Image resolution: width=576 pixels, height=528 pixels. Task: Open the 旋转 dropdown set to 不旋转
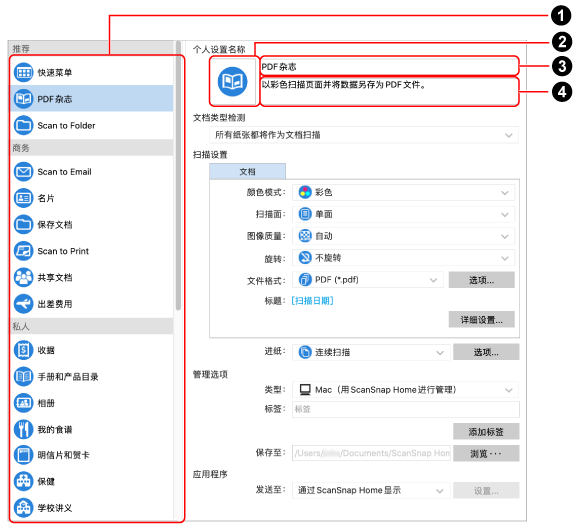(403, 258)
